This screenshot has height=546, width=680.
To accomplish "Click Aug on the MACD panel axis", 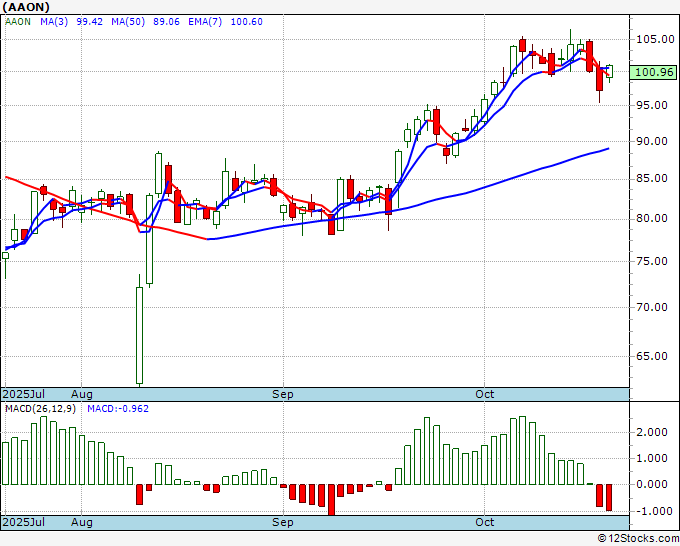I will 82,522.
